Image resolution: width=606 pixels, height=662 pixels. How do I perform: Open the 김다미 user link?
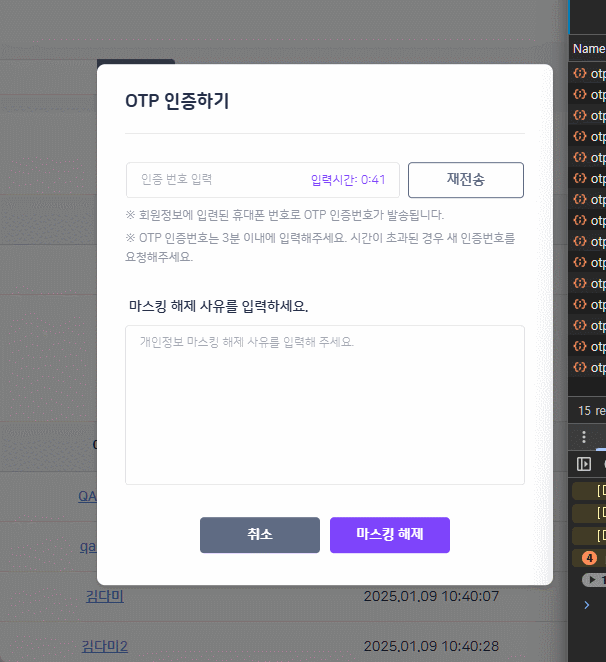click(x=104, y=597)
